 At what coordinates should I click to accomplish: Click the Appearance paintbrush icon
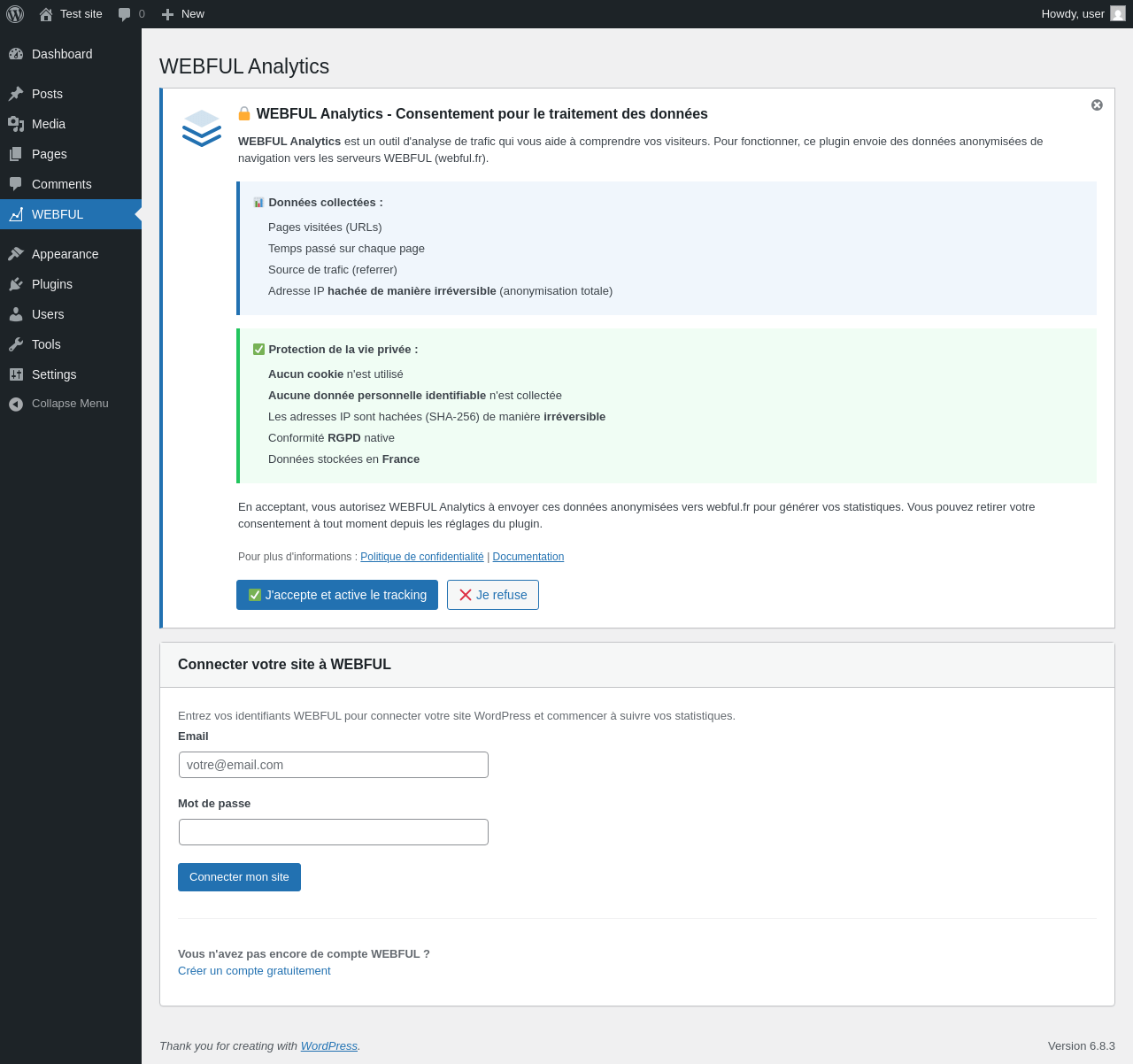16,254
